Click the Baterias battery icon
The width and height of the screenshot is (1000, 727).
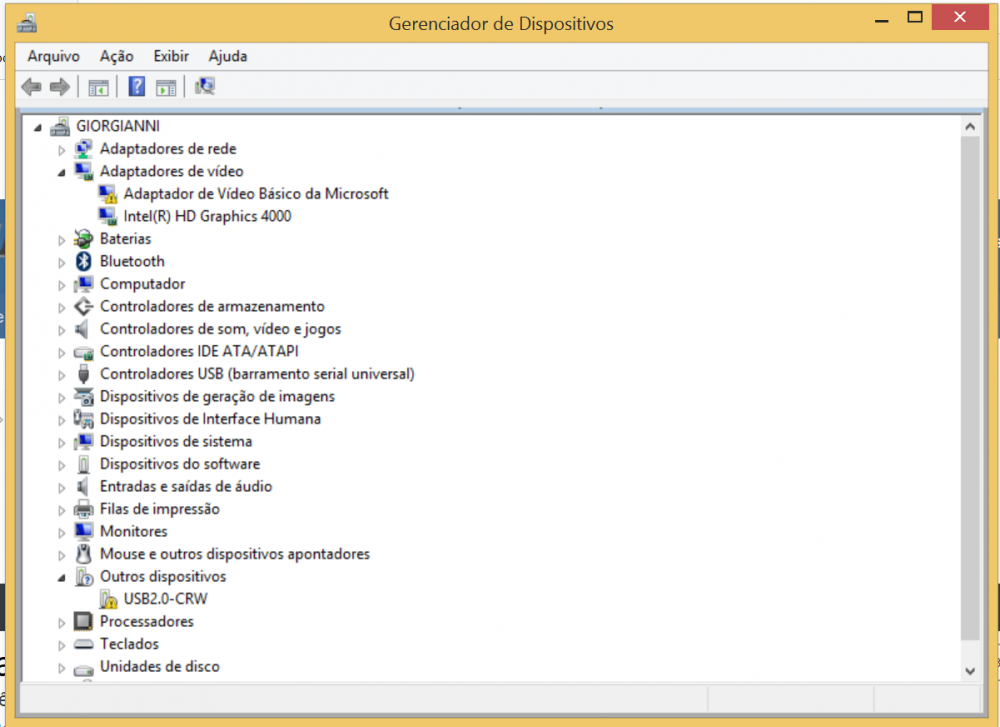pyautogui.click(x=84, y=239)
